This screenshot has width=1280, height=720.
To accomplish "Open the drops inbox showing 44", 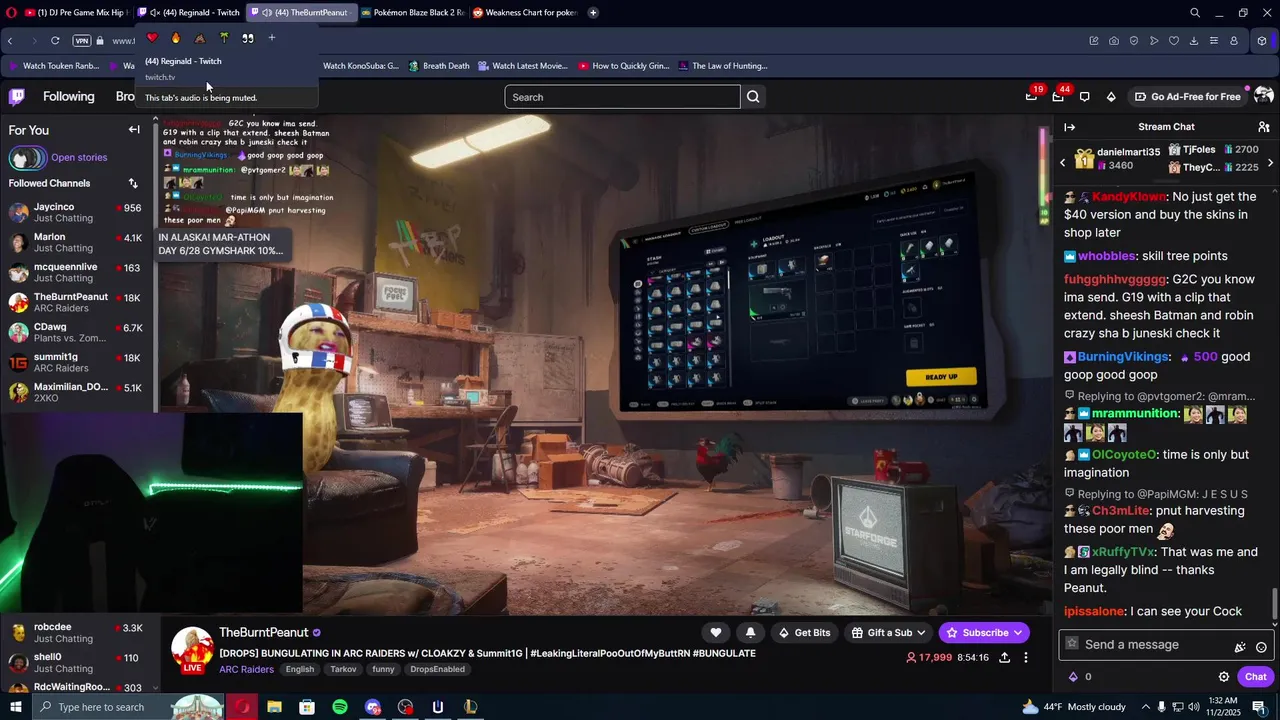I will [1058, 97].
